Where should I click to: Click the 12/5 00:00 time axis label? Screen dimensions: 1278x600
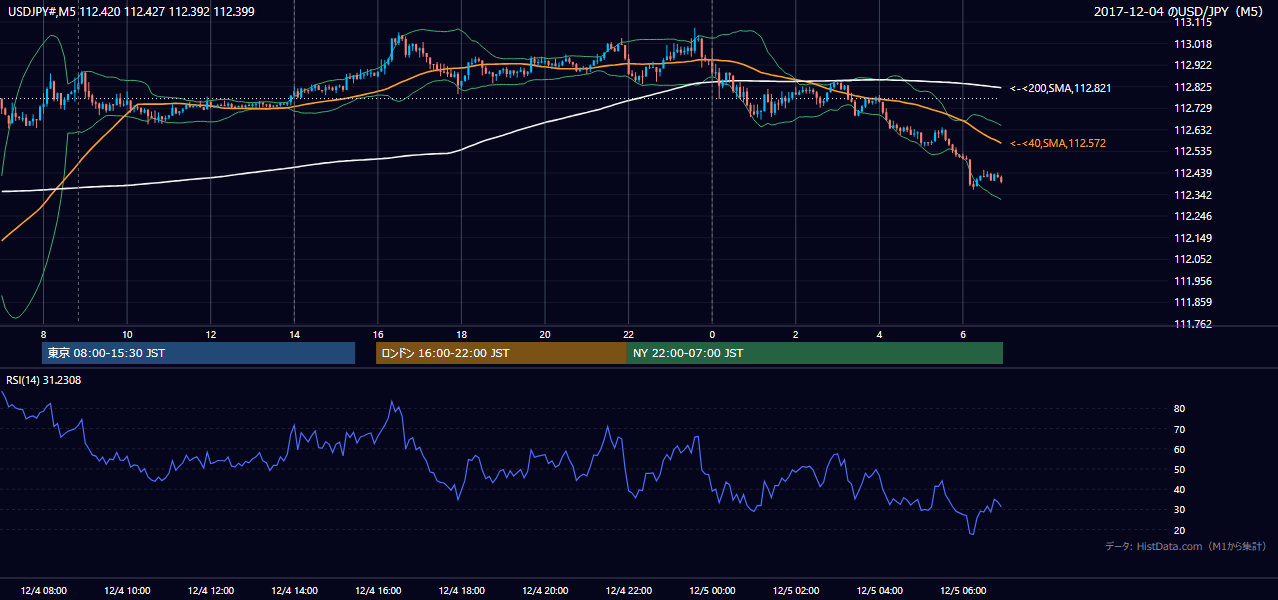(712, 591)
